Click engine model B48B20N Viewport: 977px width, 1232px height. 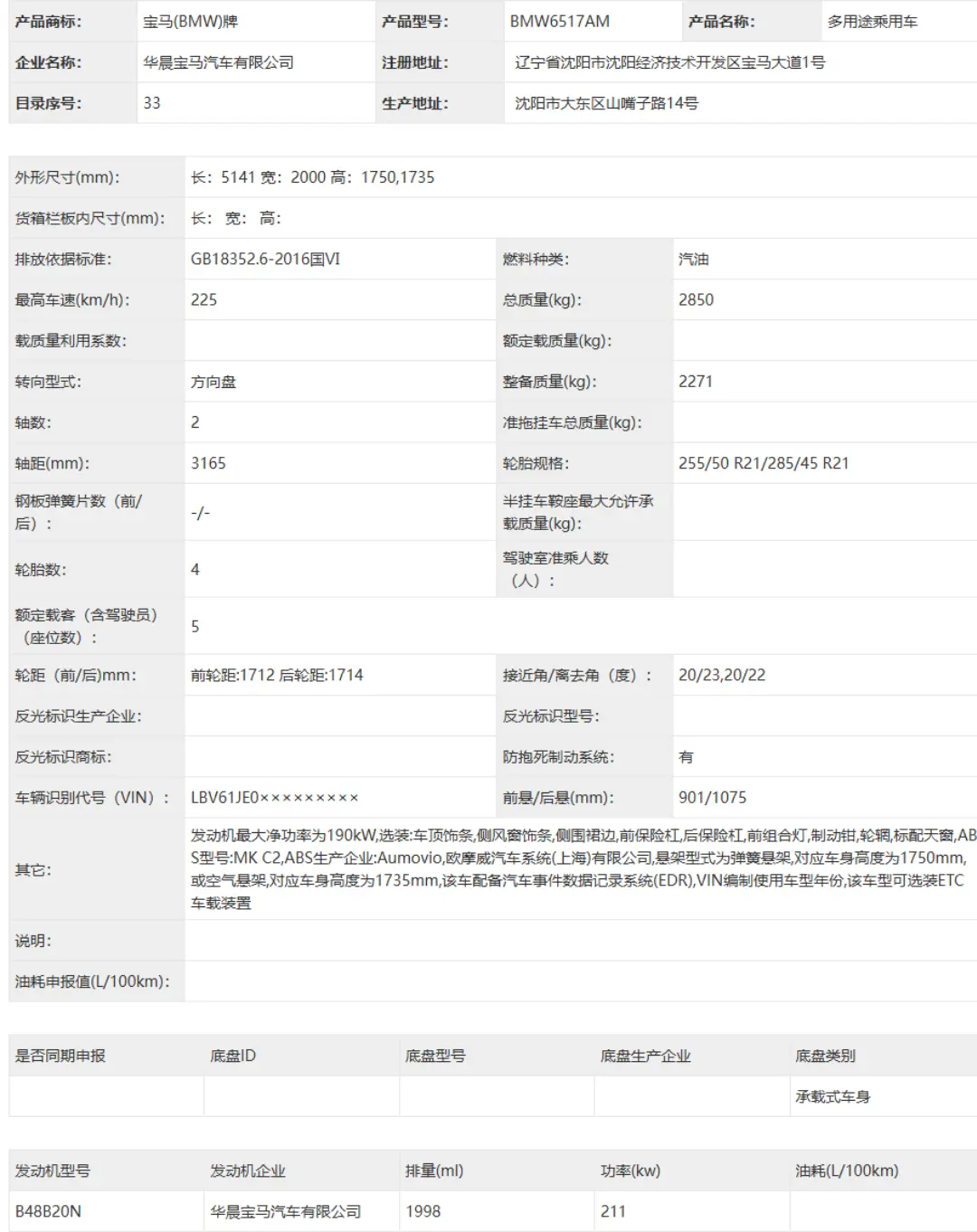click(48, 1211)
